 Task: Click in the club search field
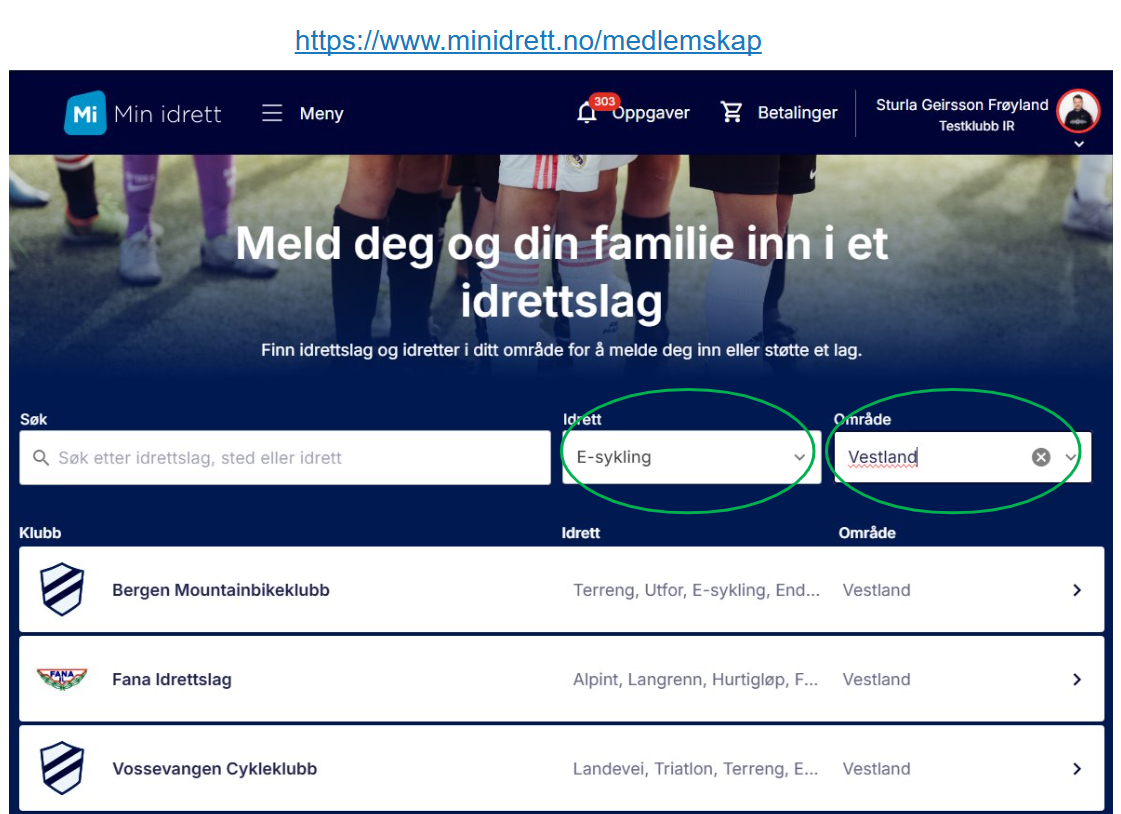coord(285,458)
